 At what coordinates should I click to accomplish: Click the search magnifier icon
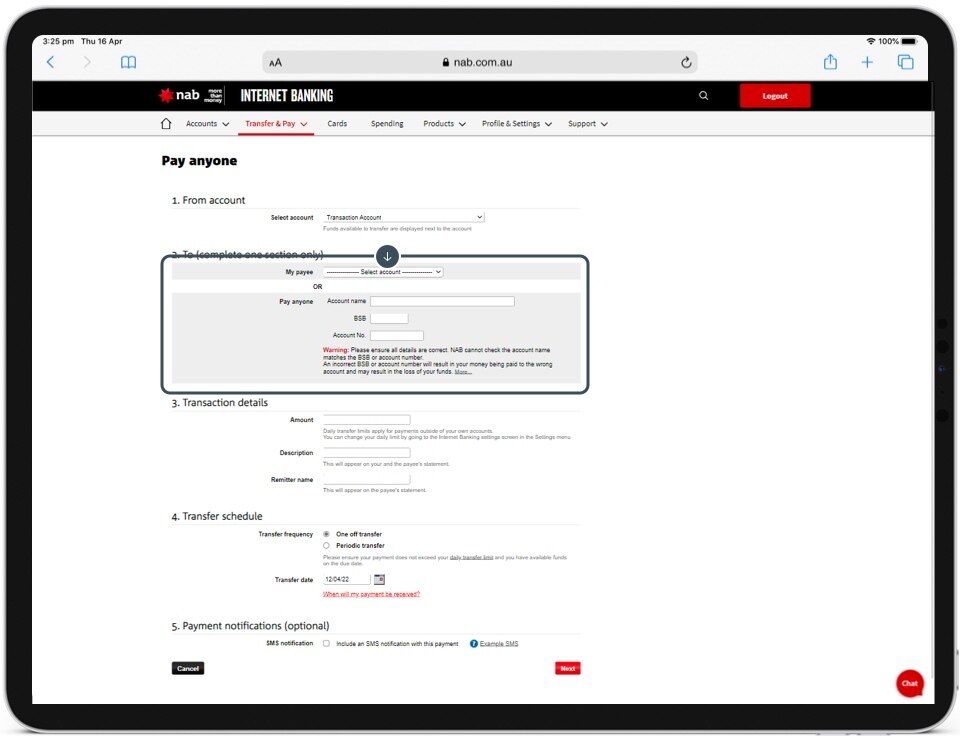[x=703, y=96]
